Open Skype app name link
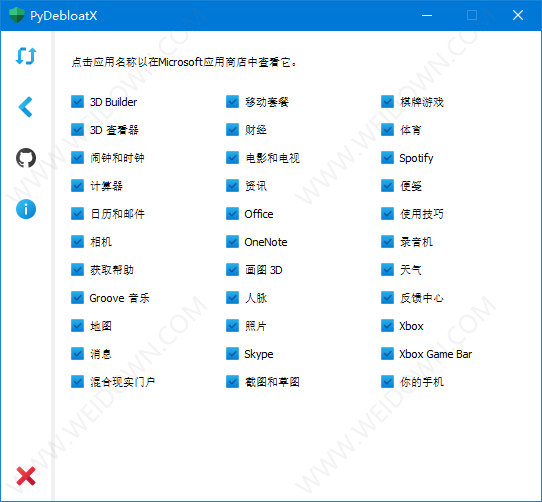542x502 pixels. pos(259,354)
